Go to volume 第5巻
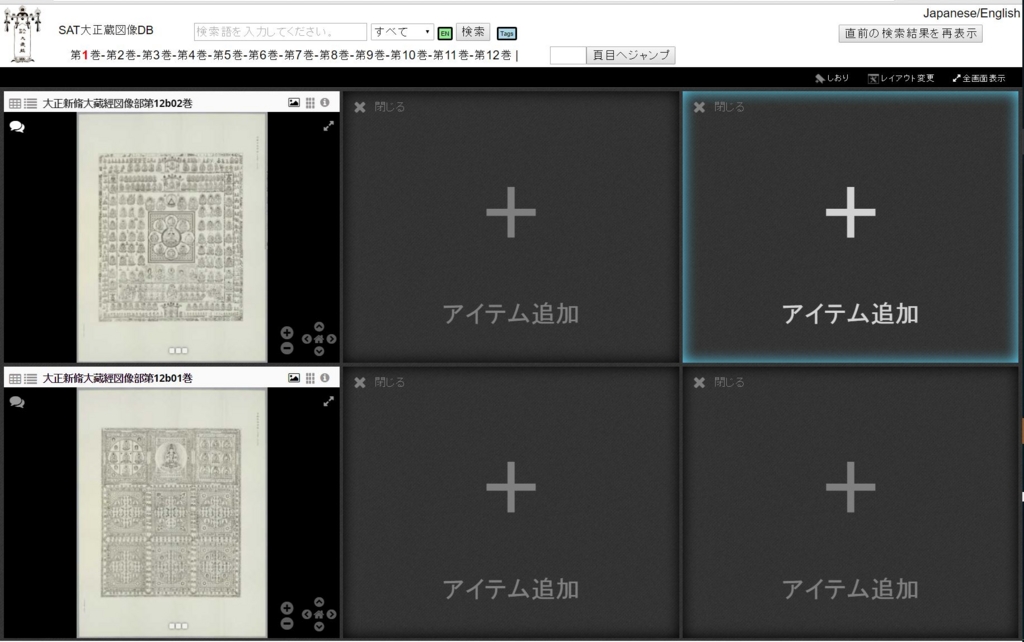 click(229, 56)
